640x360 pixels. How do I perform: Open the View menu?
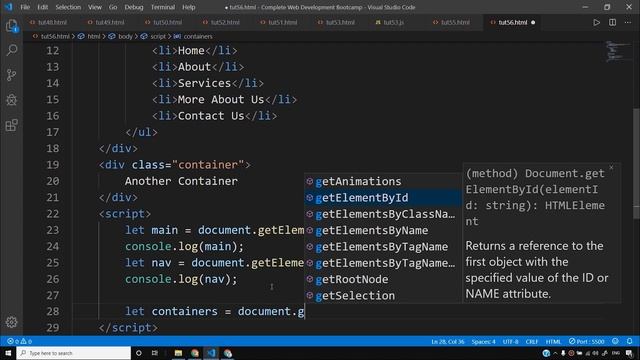point(95,7)
